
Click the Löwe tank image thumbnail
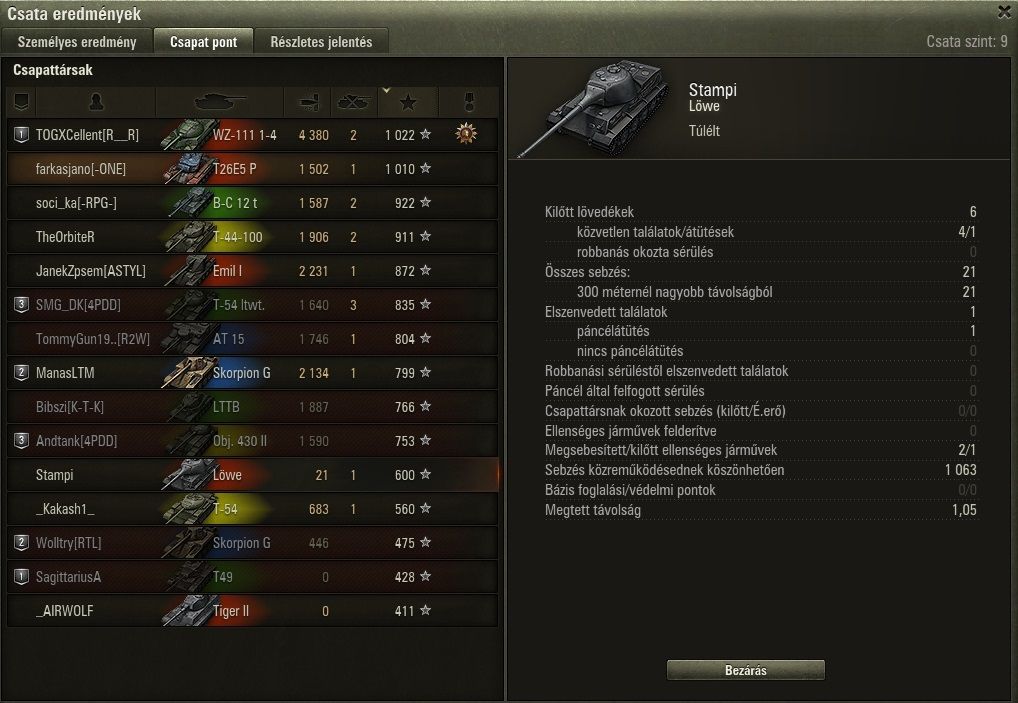(x=594, y=108)
